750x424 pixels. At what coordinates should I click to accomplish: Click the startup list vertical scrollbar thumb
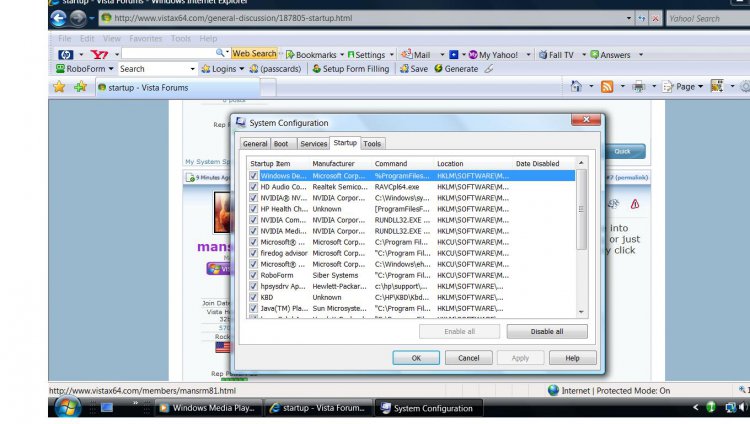pyautogui.click(x=581, y=209)
